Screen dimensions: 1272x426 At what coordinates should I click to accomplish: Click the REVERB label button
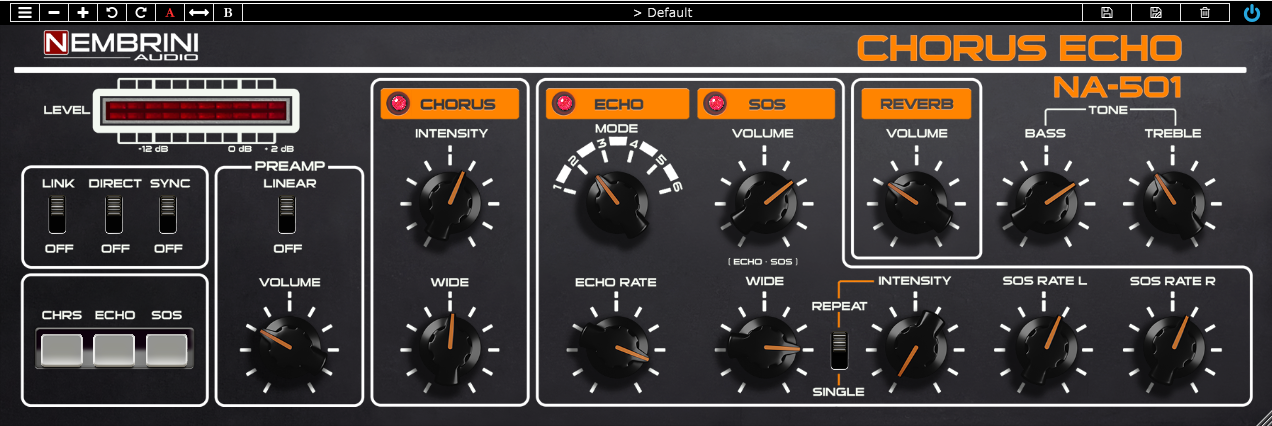click(916, 103)
